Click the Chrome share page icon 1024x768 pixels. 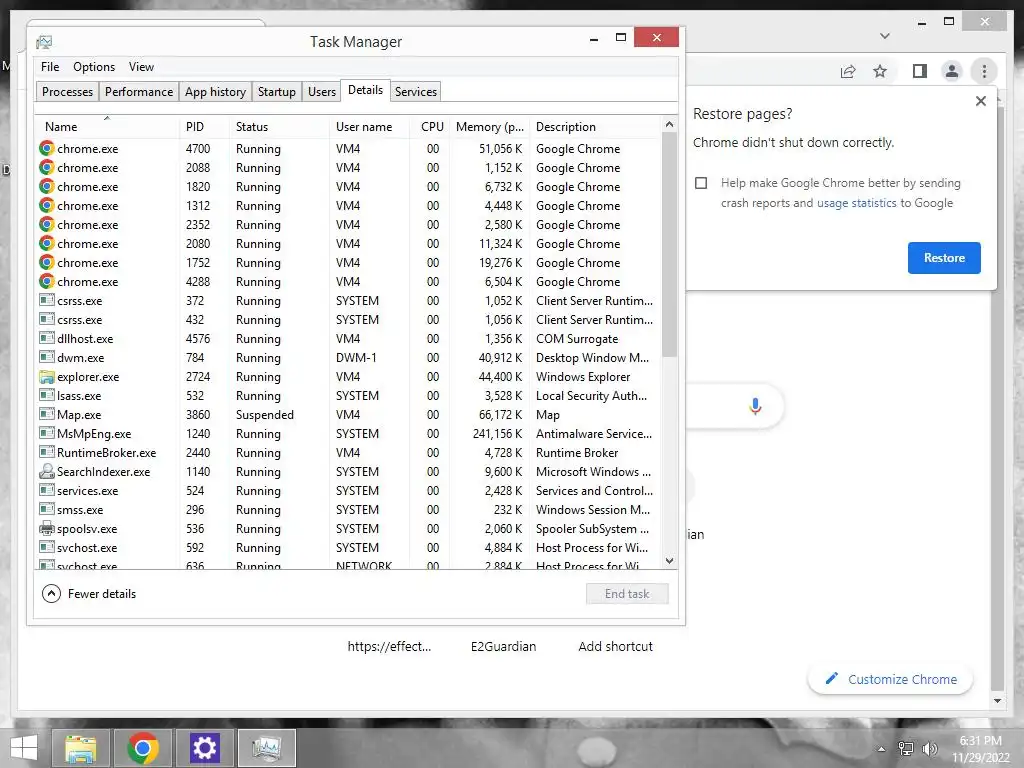[848, 71]
